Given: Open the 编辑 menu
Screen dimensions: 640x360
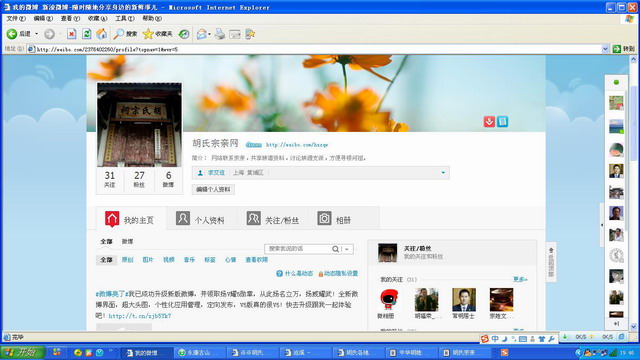Looking at the screenshot, I should 43,18.
